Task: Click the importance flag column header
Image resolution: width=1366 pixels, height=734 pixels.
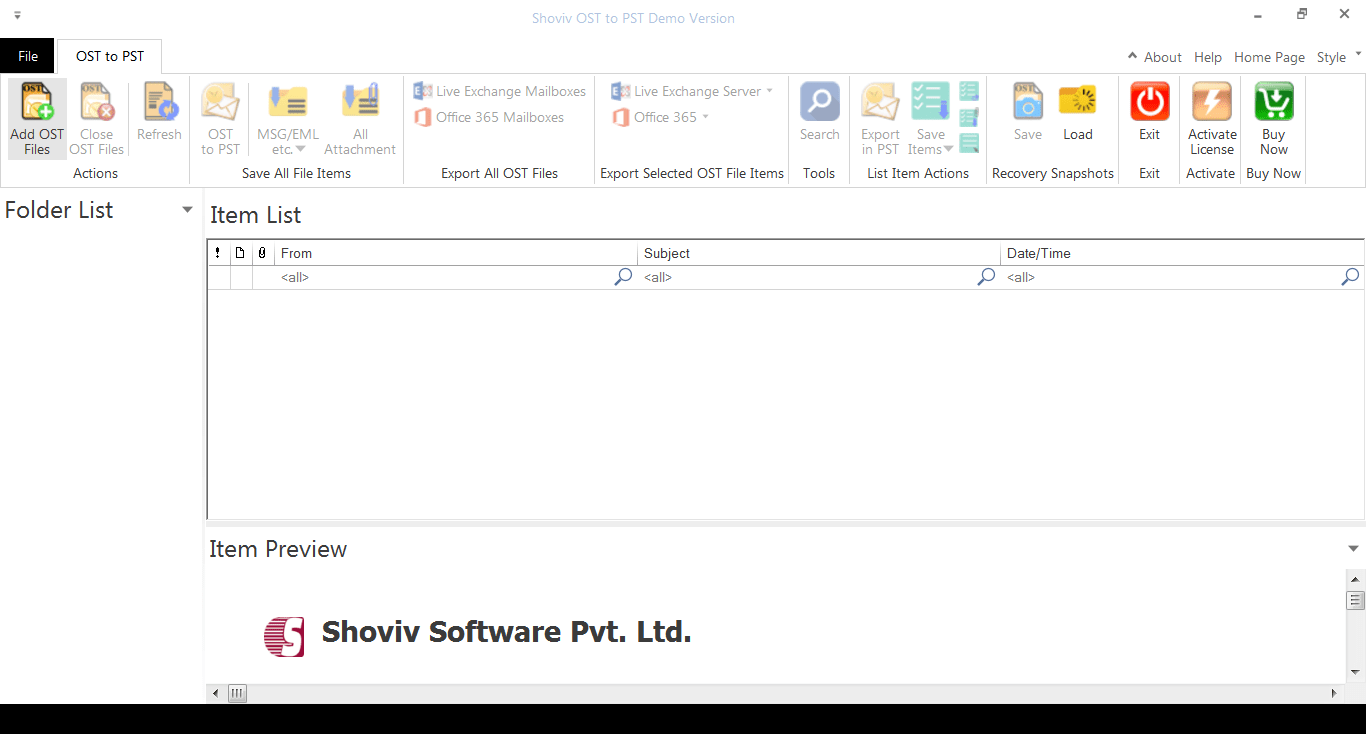Action: [x=218, y=253]
